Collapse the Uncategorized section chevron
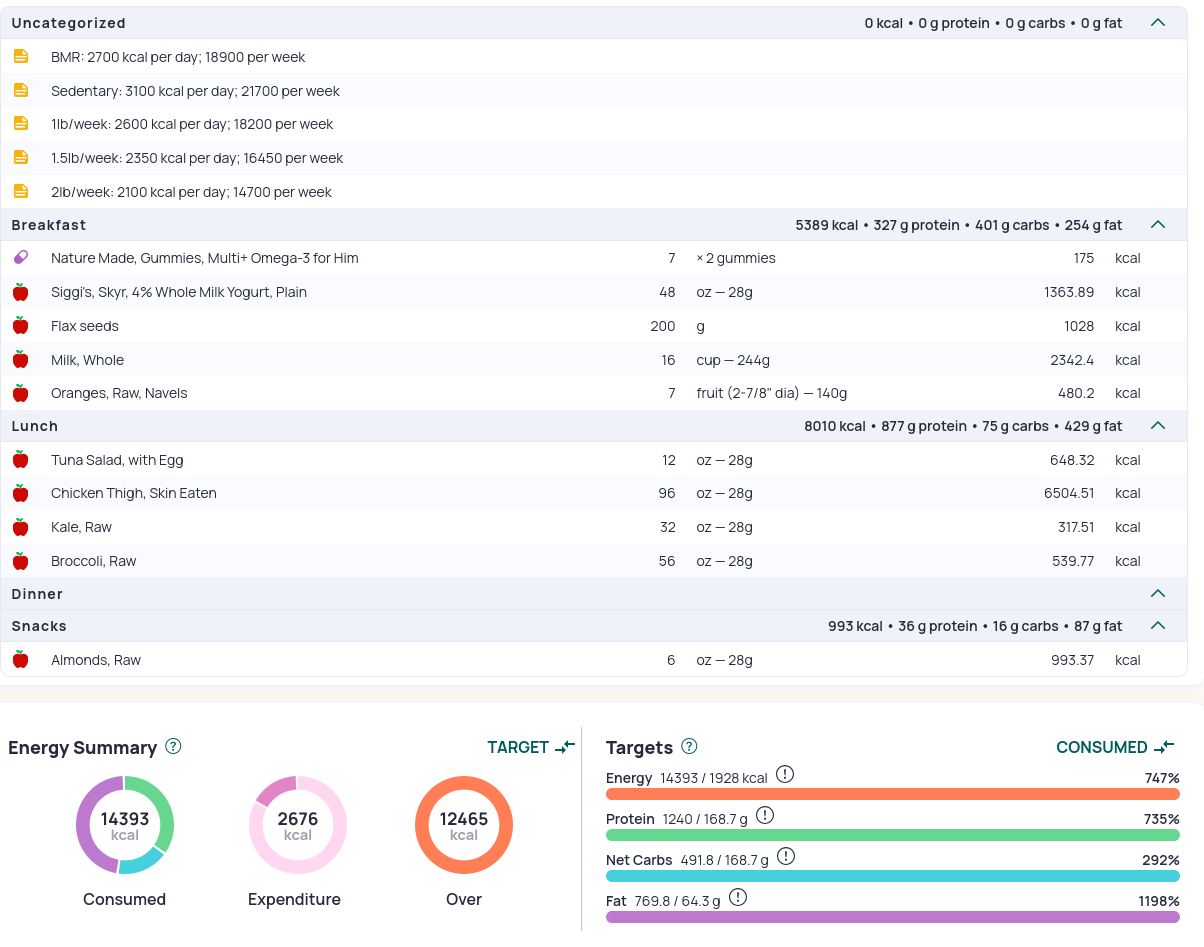 (x=1158, y=23)
